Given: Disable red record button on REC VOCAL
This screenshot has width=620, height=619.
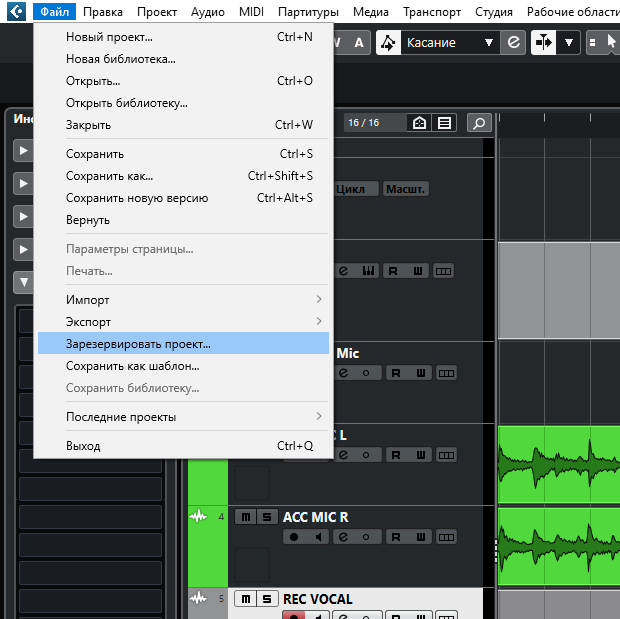Looking at the screenshot, I should [x=294, y=615].
